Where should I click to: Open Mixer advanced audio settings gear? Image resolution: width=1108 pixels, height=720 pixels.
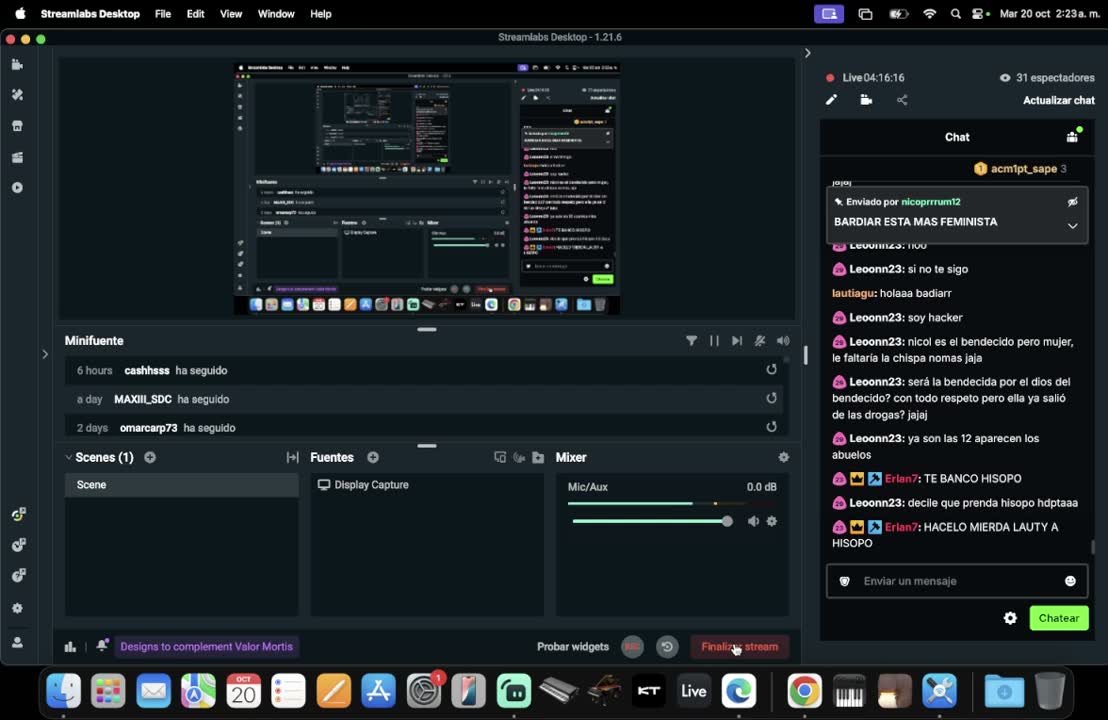(784, 457)
